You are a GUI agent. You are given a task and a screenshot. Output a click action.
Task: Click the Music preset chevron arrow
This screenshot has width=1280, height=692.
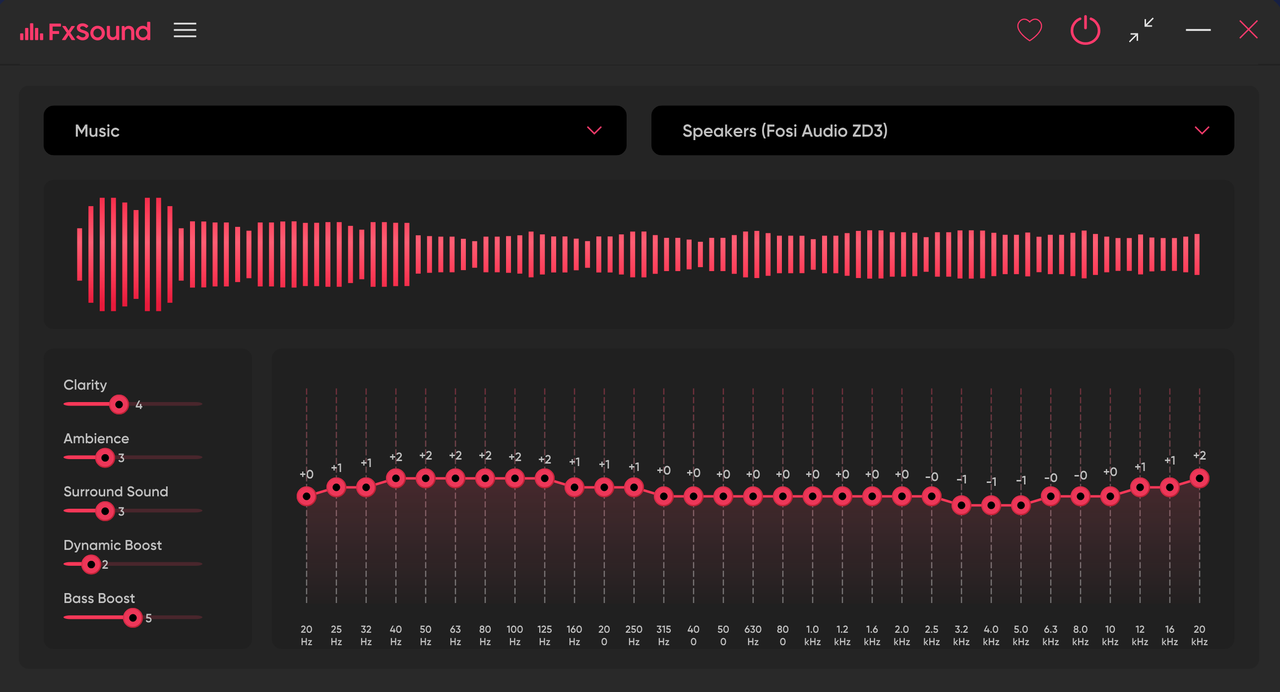[x=594, y=131]
